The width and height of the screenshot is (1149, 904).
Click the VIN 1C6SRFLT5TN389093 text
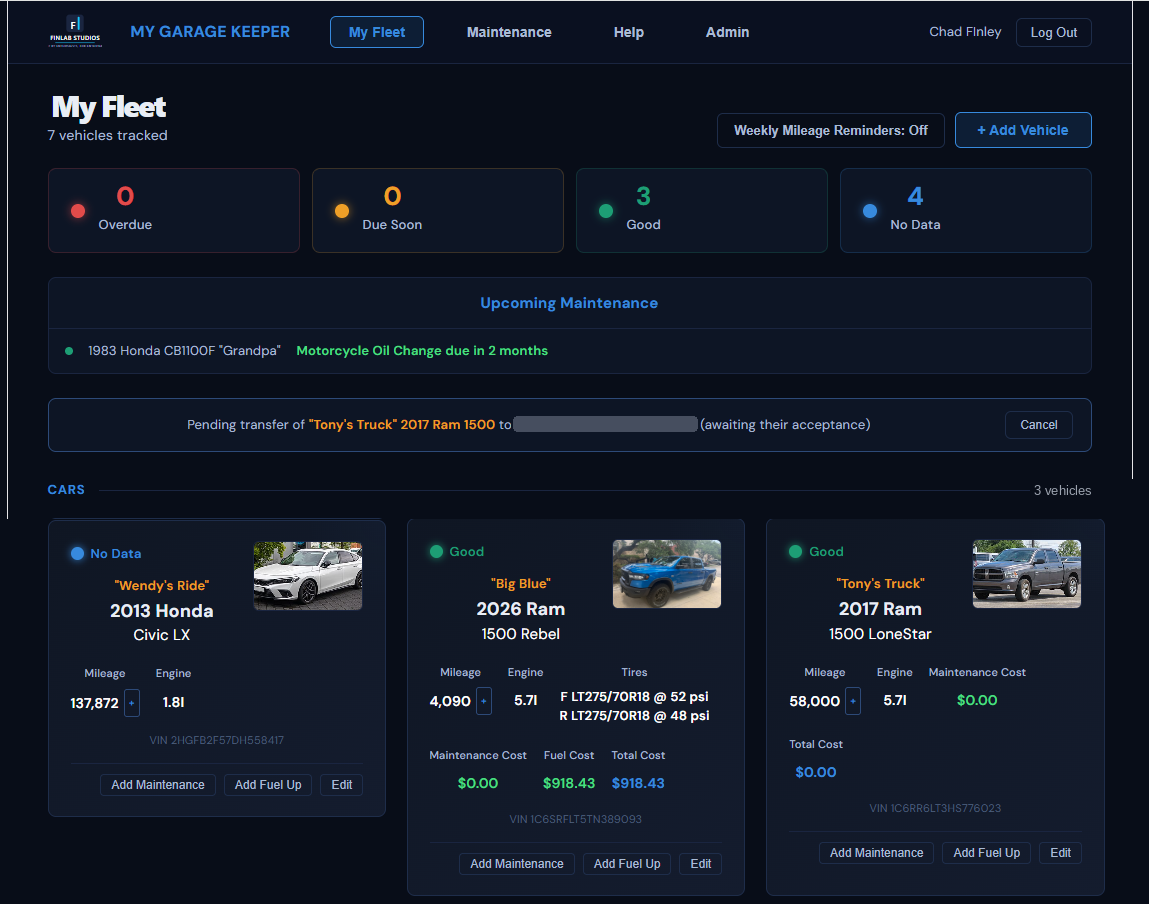coord(575,819)
